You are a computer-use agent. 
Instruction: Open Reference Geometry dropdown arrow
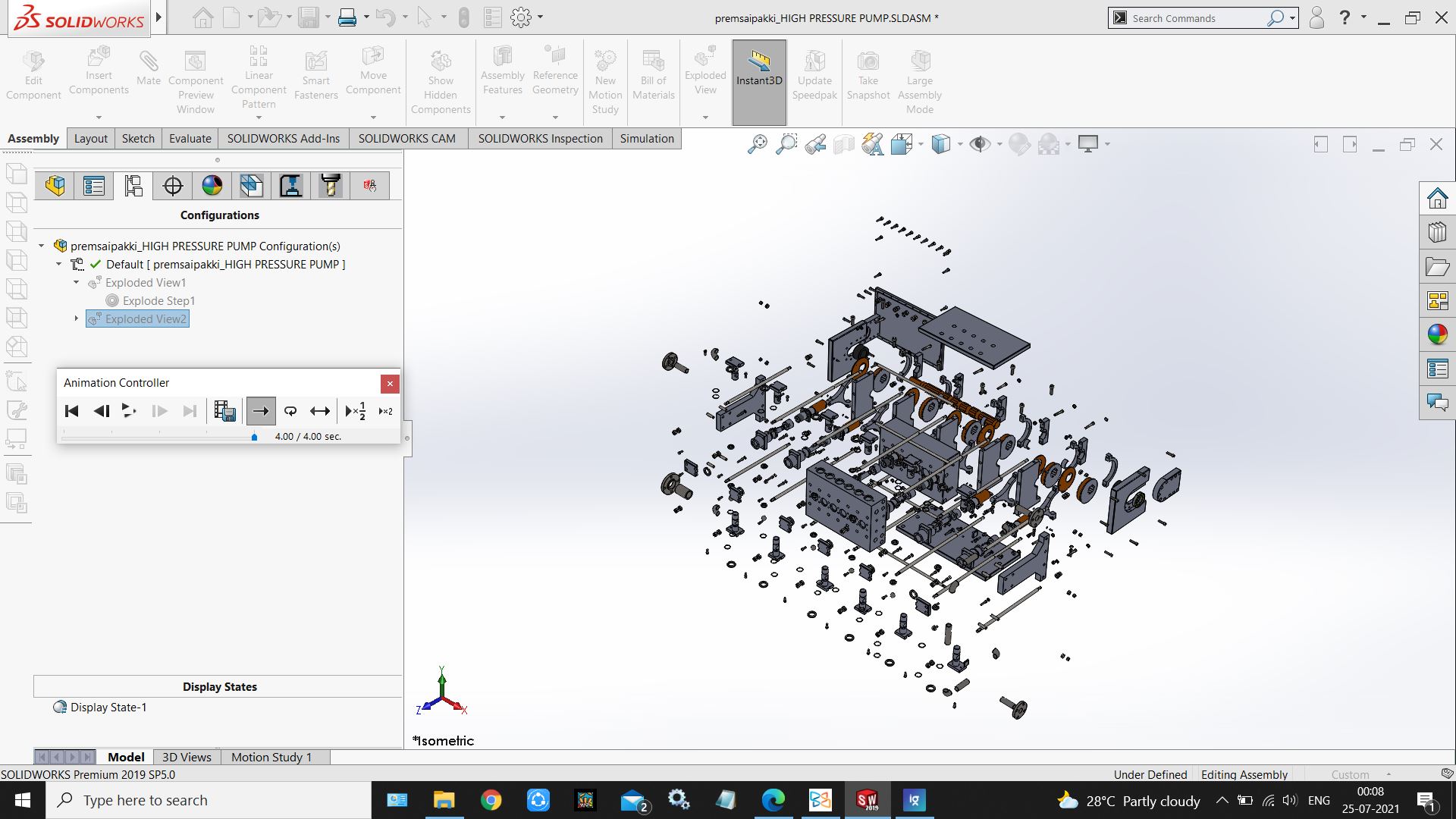[555, 118]
